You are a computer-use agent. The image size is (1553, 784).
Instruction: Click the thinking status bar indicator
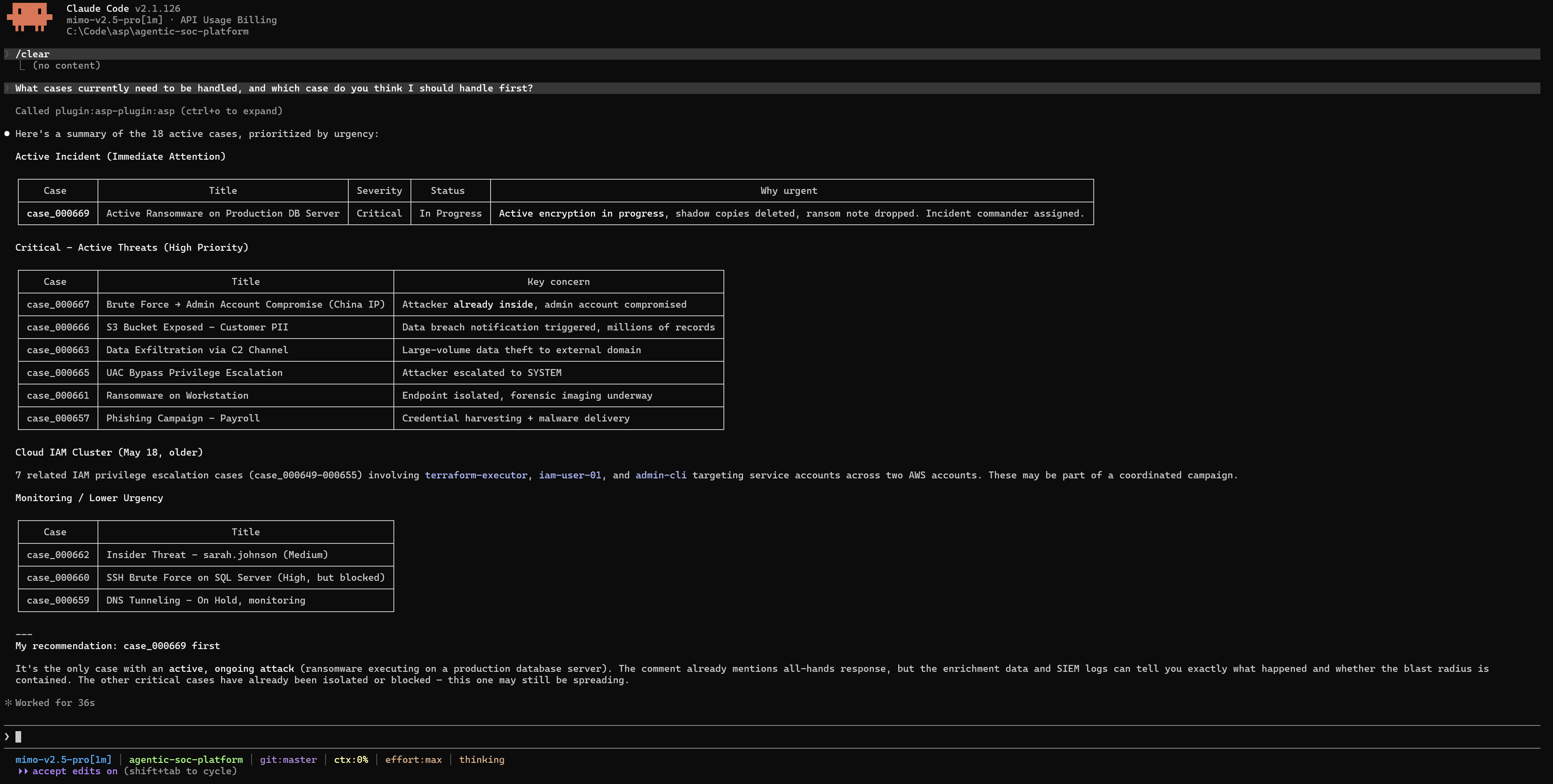coord(482,760)
